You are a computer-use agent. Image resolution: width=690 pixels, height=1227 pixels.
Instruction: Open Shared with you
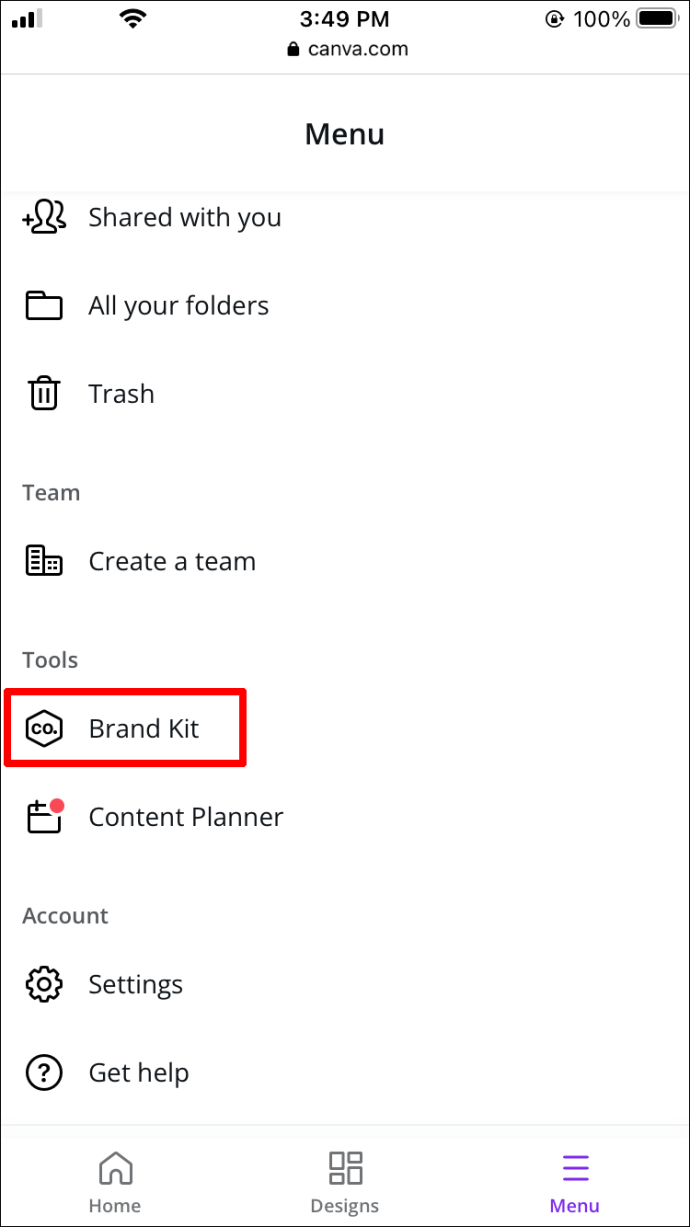(345, 217)
